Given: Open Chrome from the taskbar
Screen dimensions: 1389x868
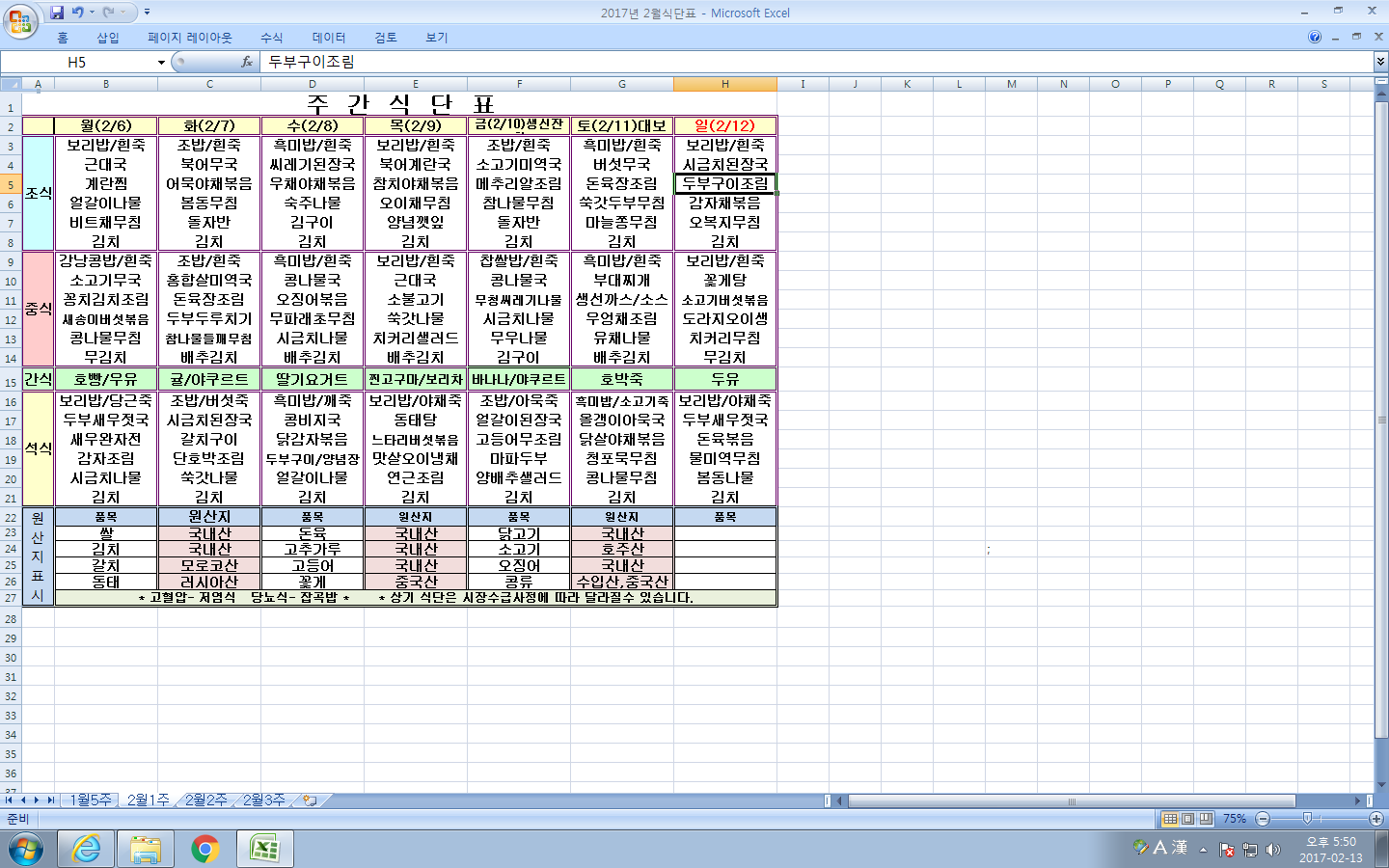Looking at the screenshot, I should point(204,849).
